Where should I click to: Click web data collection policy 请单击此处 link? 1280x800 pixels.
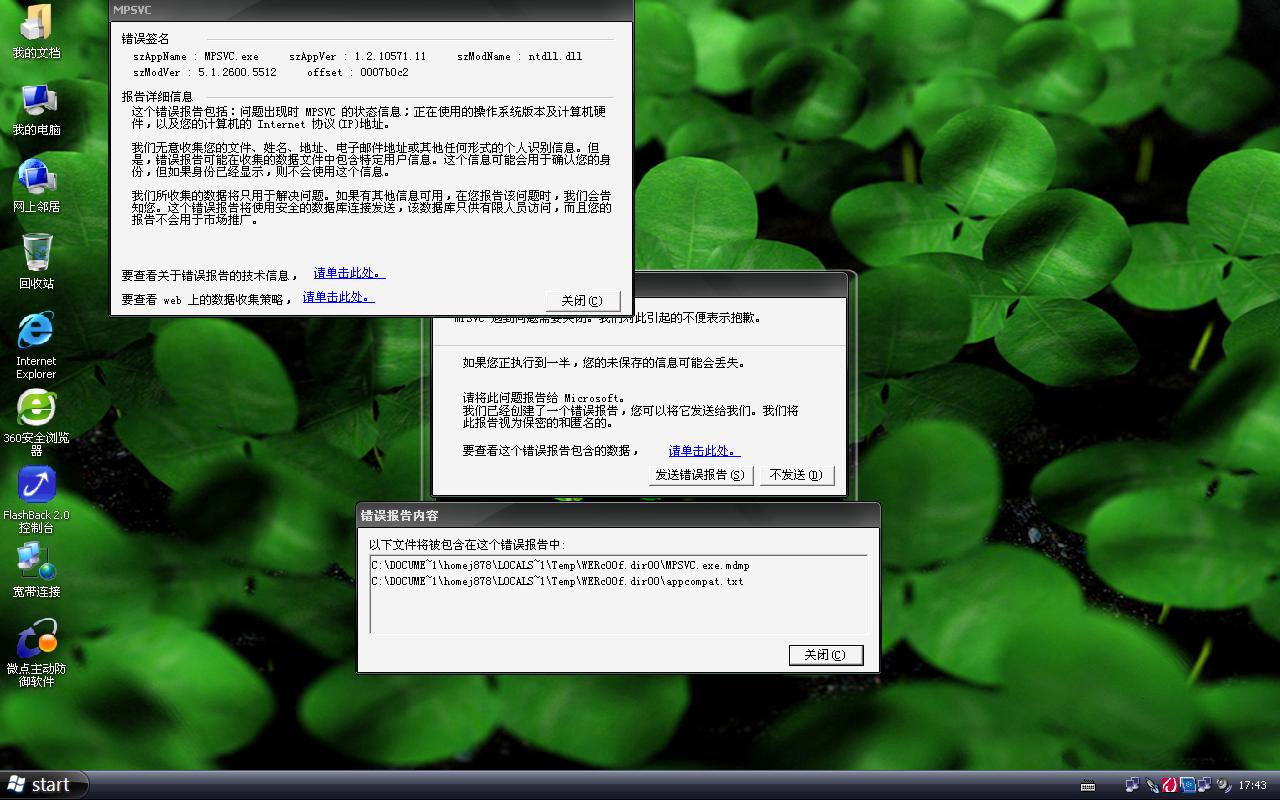(338, 297)
